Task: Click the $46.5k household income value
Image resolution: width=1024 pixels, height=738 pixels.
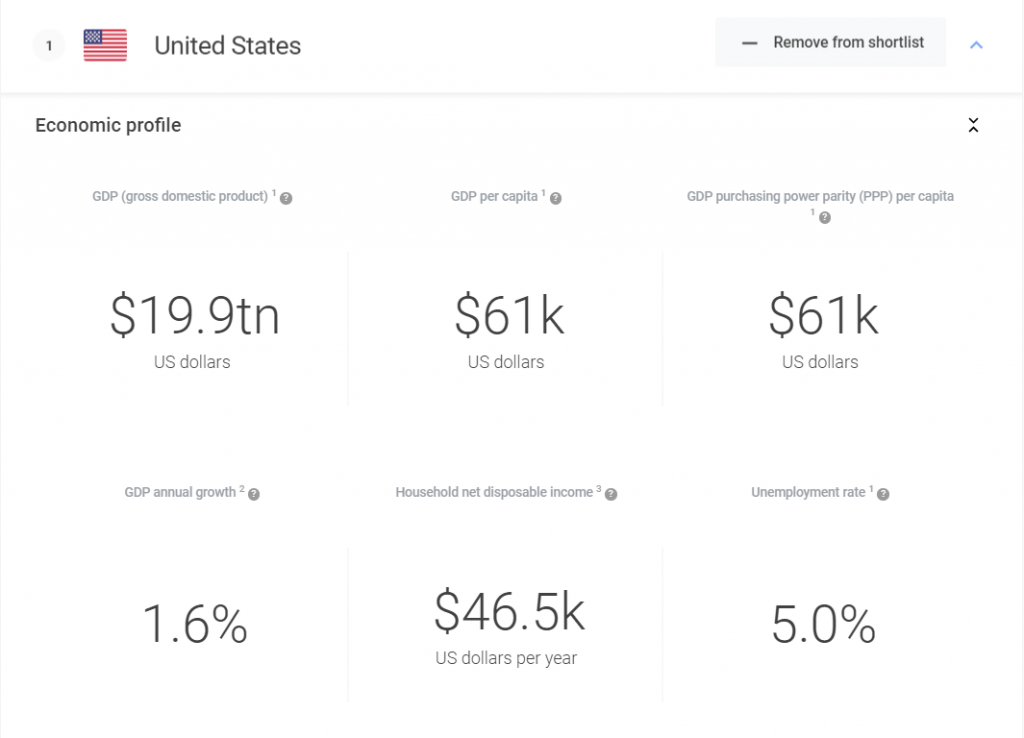Action: point(509,612)
